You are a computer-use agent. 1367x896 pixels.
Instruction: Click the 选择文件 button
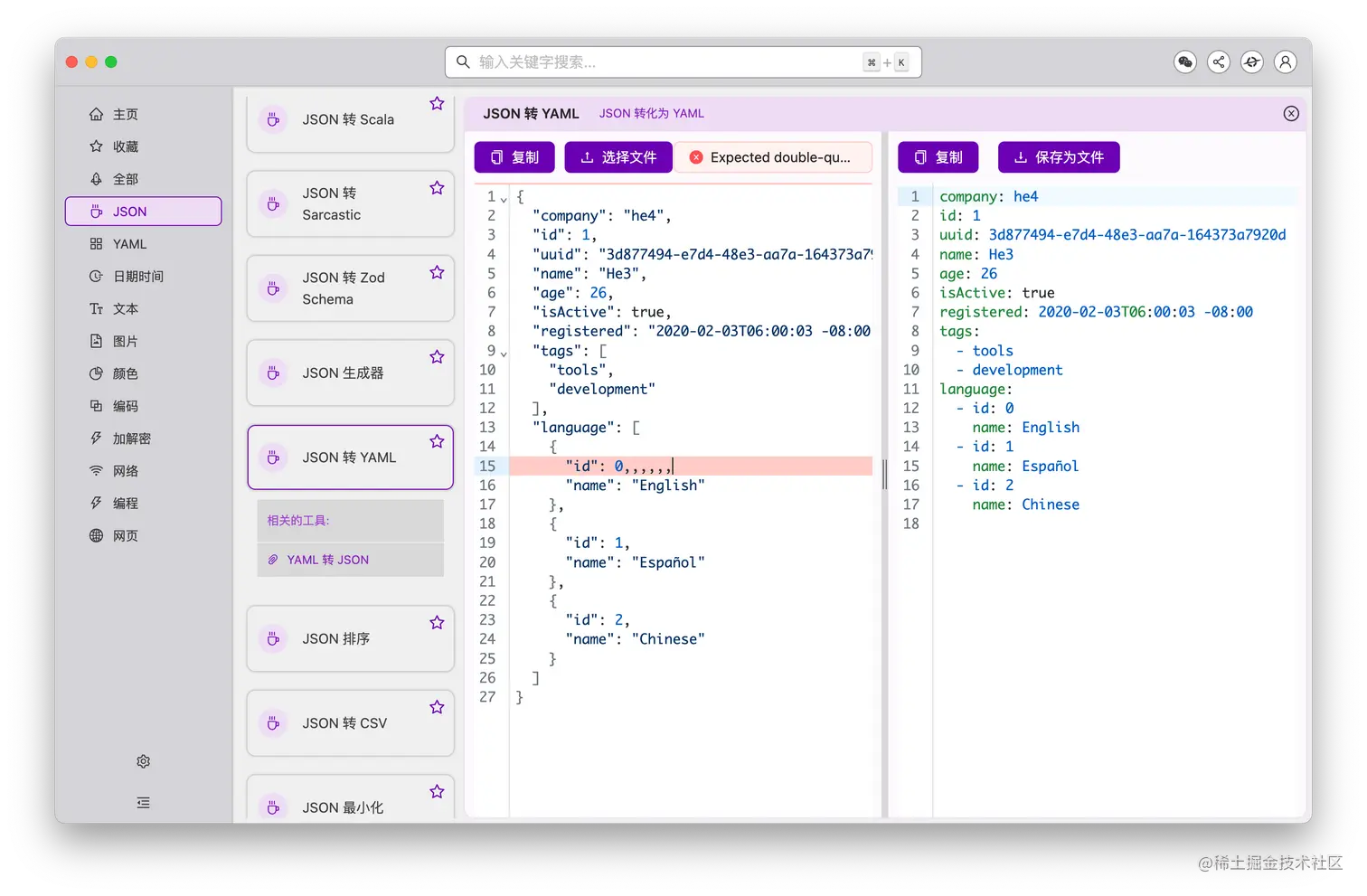point(618,157)
